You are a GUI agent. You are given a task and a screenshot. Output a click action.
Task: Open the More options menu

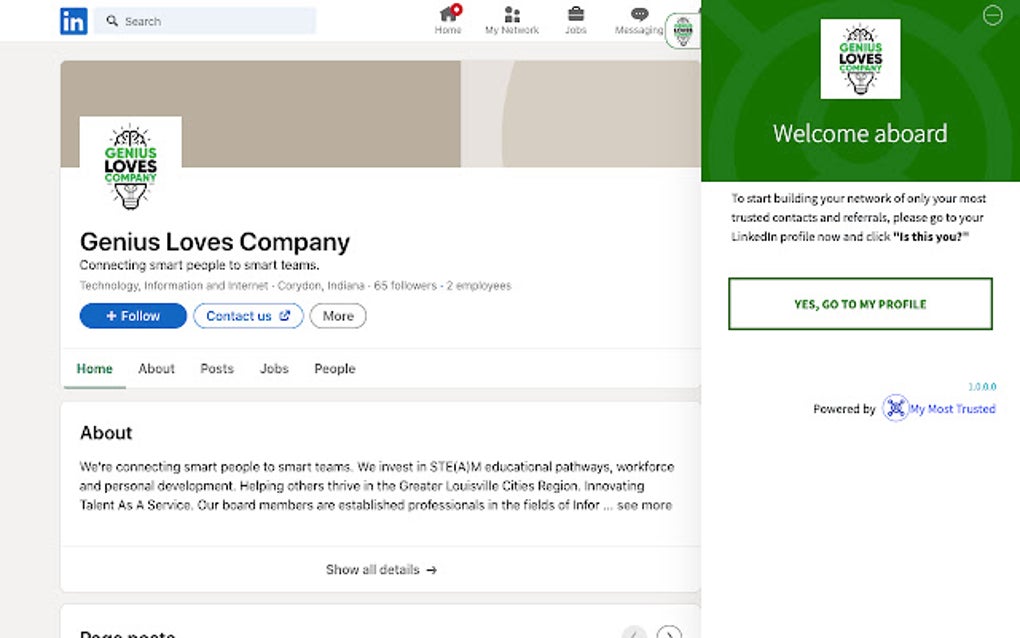click(337, 315)
